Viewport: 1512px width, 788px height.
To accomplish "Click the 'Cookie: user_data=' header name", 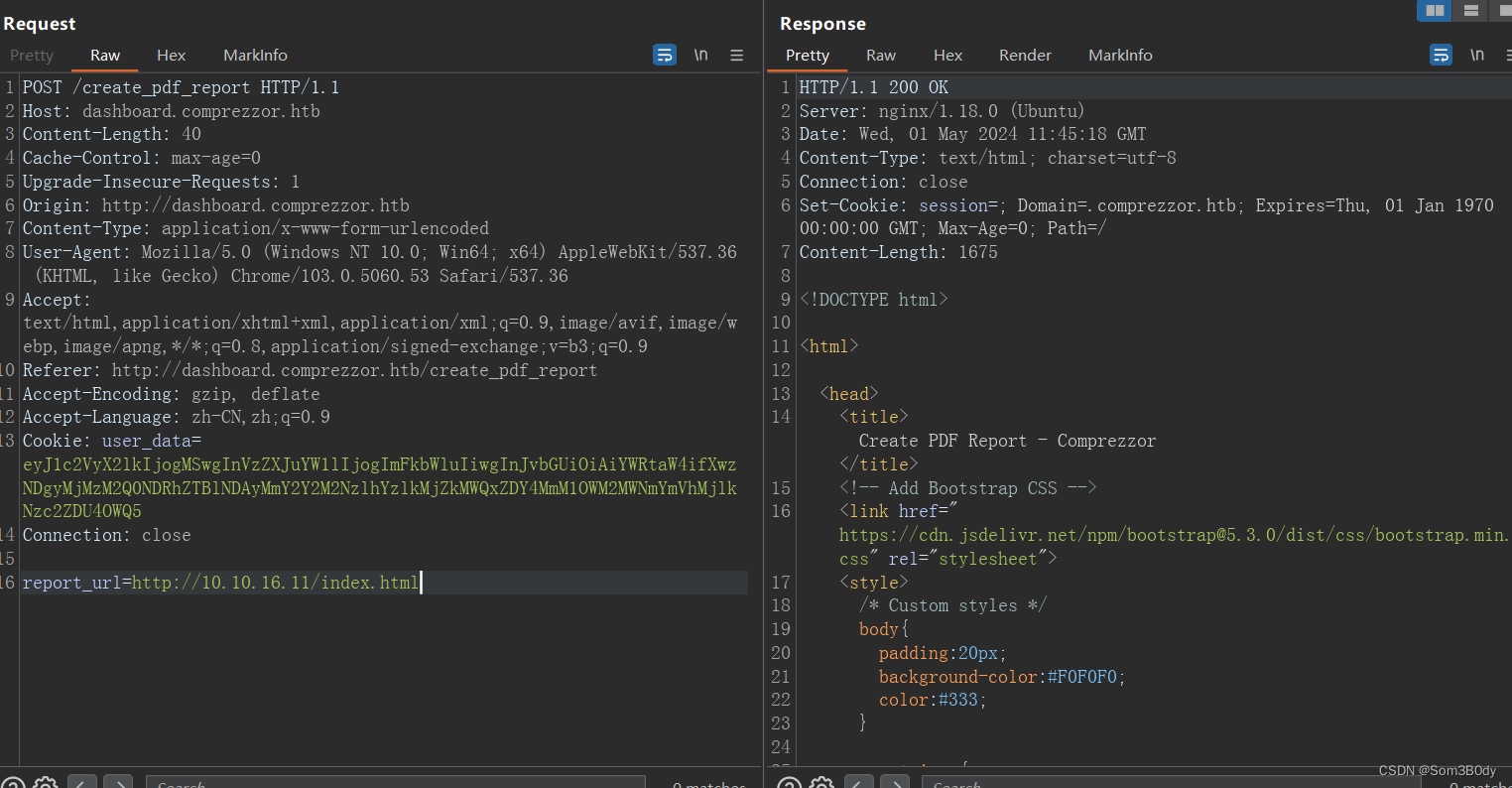I will tap(111, 441).
